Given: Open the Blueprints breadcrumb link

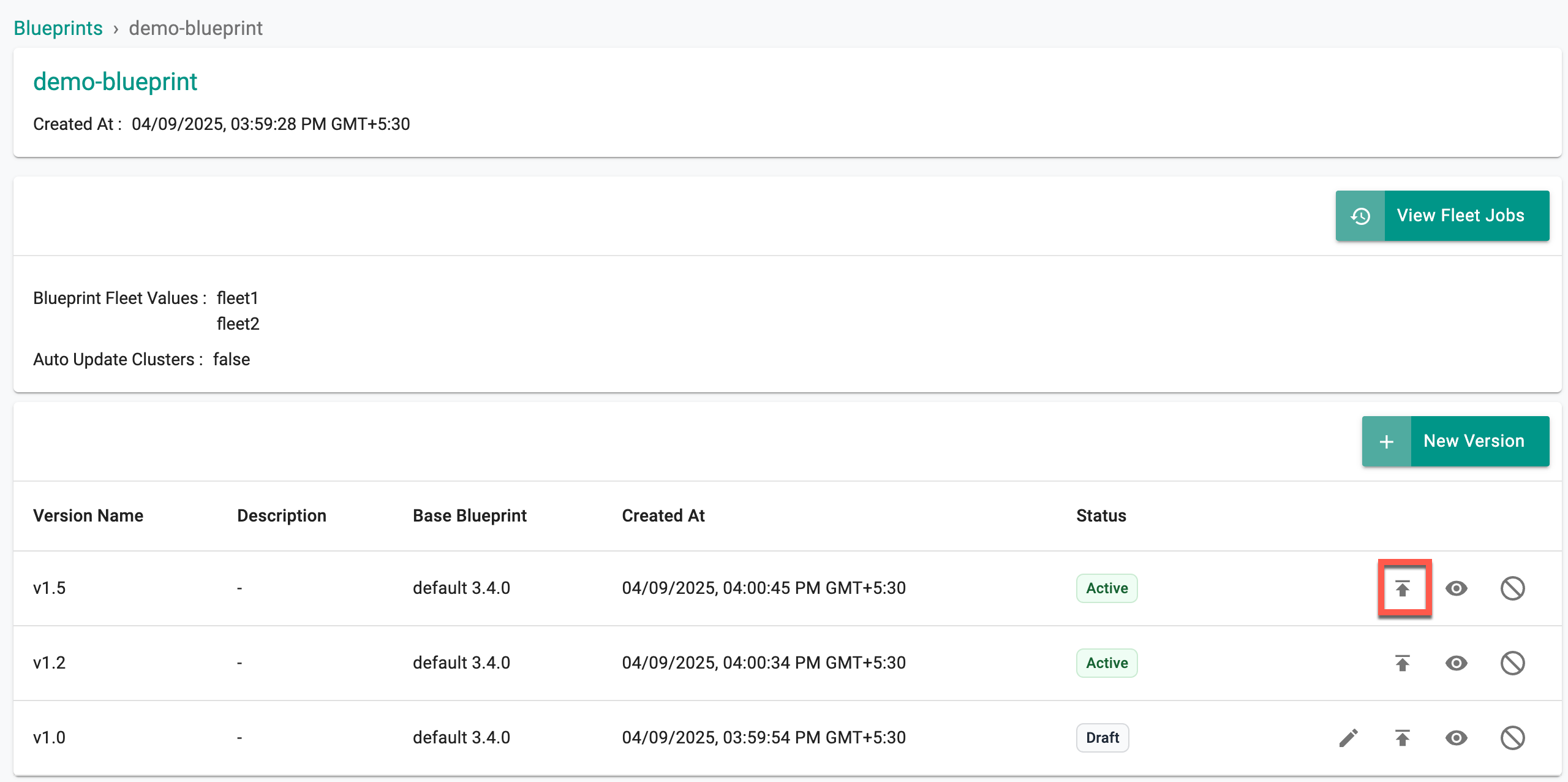Looking at the screenshot, I should (58, 28).
